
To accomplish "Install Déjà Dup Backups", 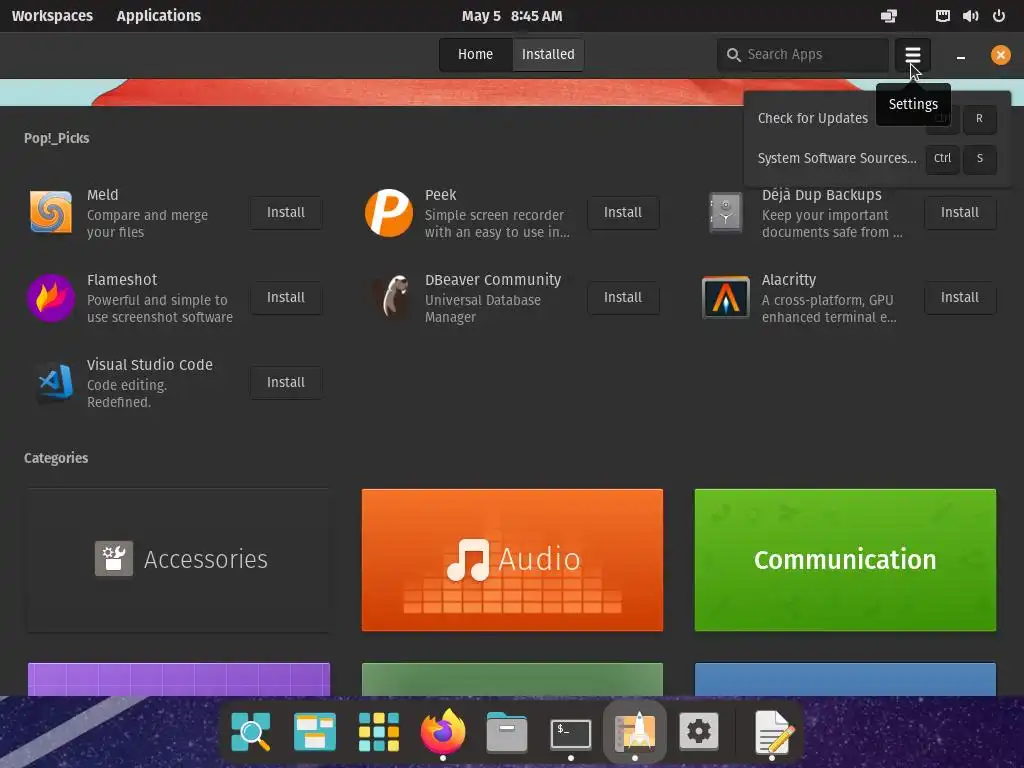I will 960,212.
